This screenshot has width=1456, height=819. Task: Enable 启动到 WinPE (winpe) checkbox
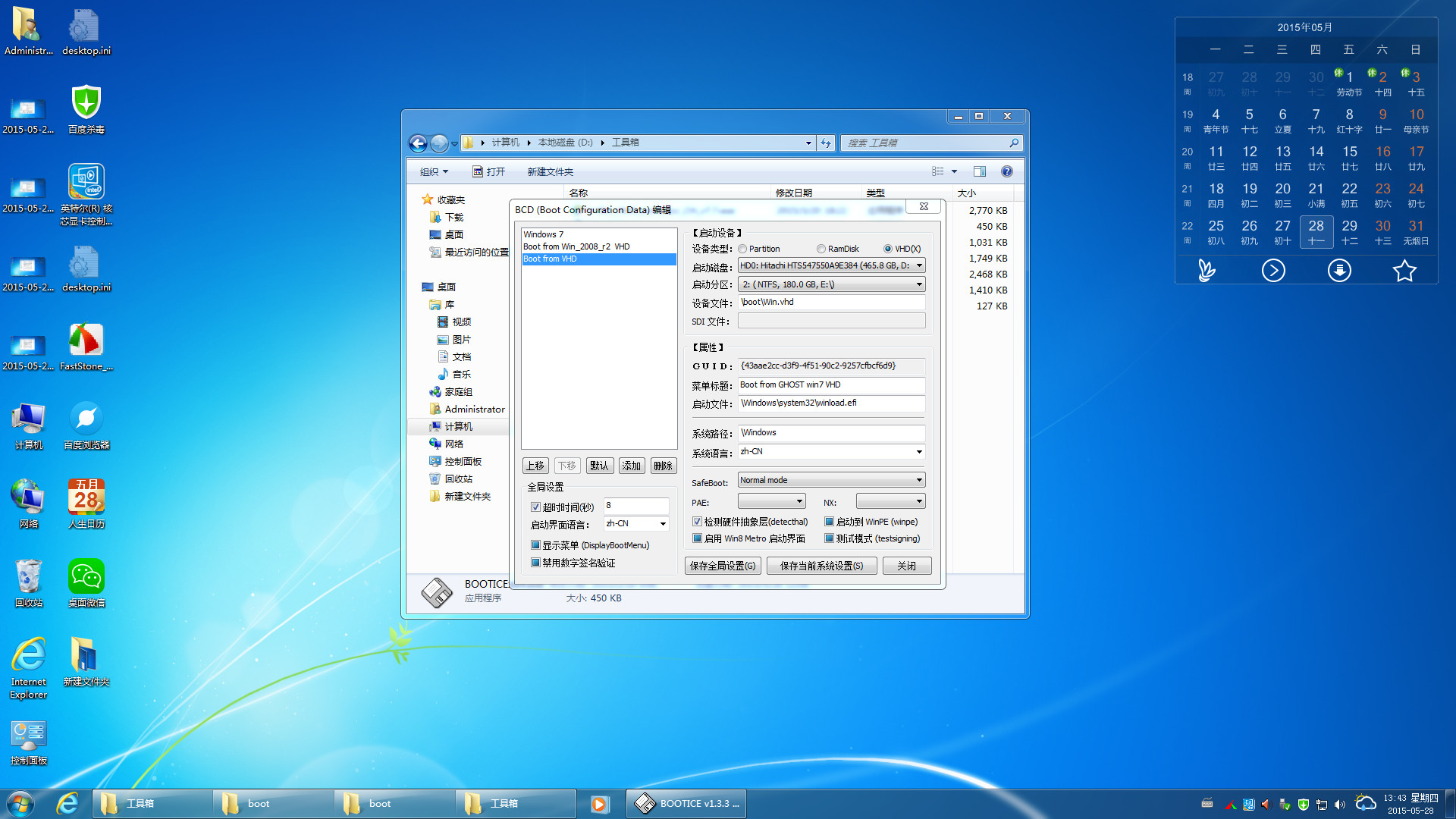829,522
